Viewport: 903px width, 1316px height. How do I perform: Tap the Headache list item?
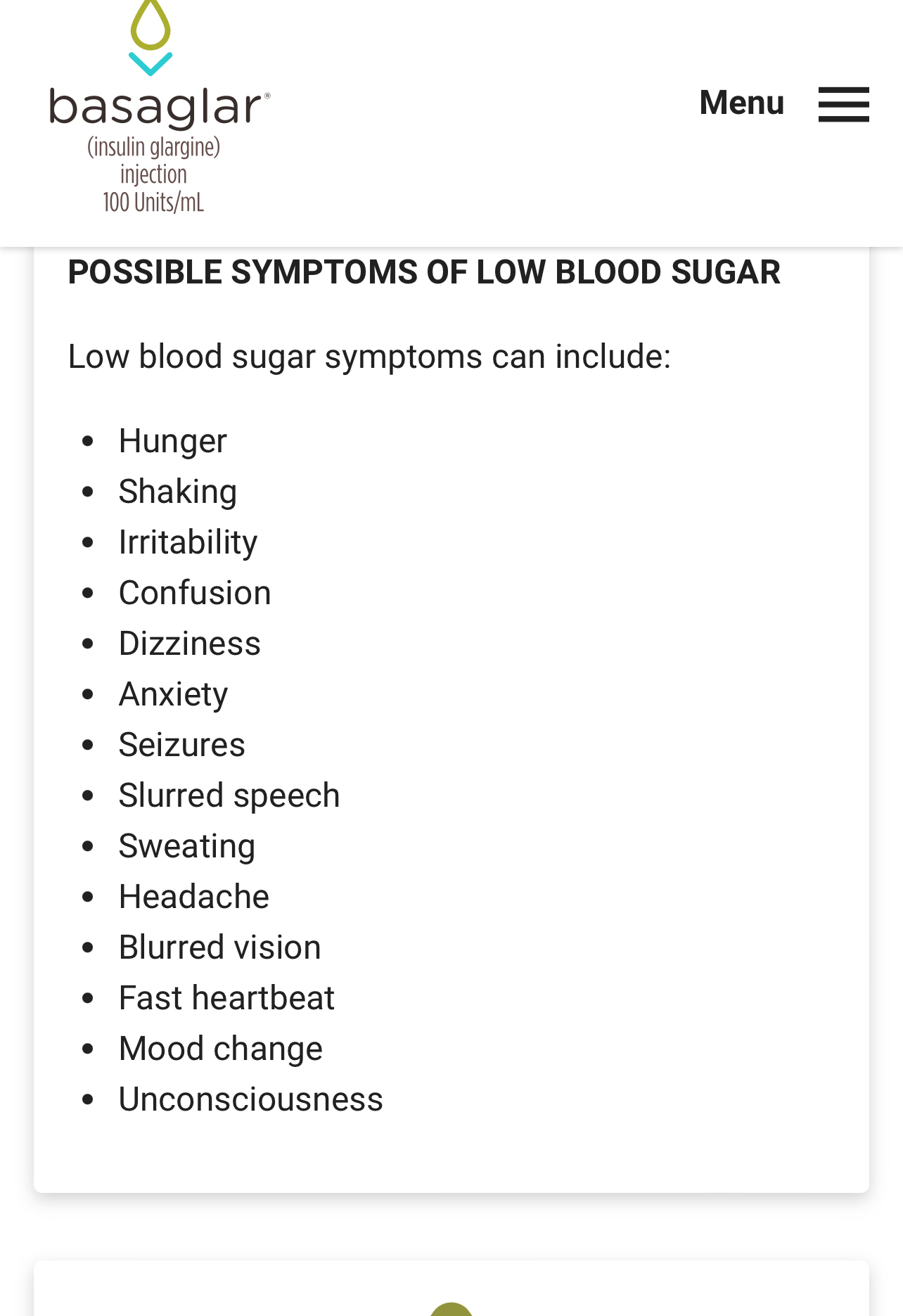pos(194,897)
